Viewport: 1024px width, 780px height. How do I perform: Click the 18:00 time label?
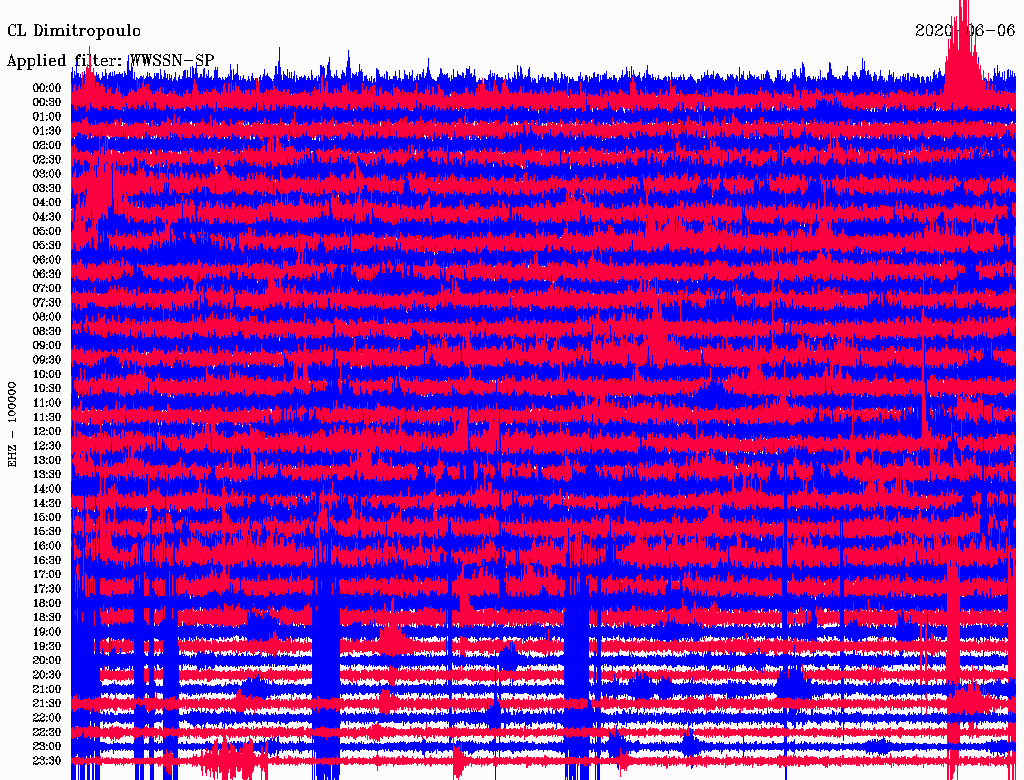point(47,604)
